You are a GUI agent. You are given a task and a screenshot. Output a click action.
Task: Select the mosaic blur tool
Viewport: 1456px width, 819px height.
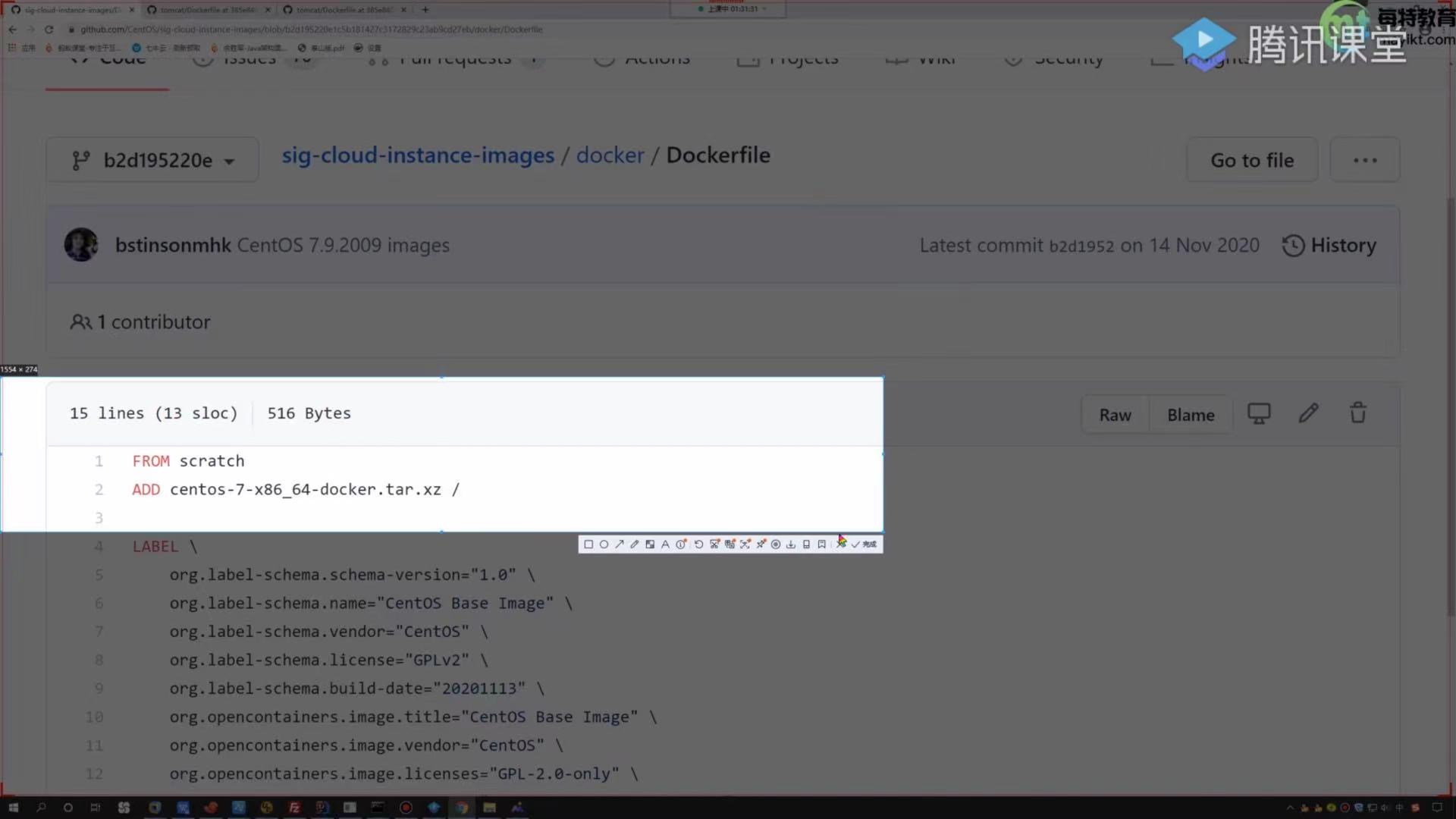[650, 544]
